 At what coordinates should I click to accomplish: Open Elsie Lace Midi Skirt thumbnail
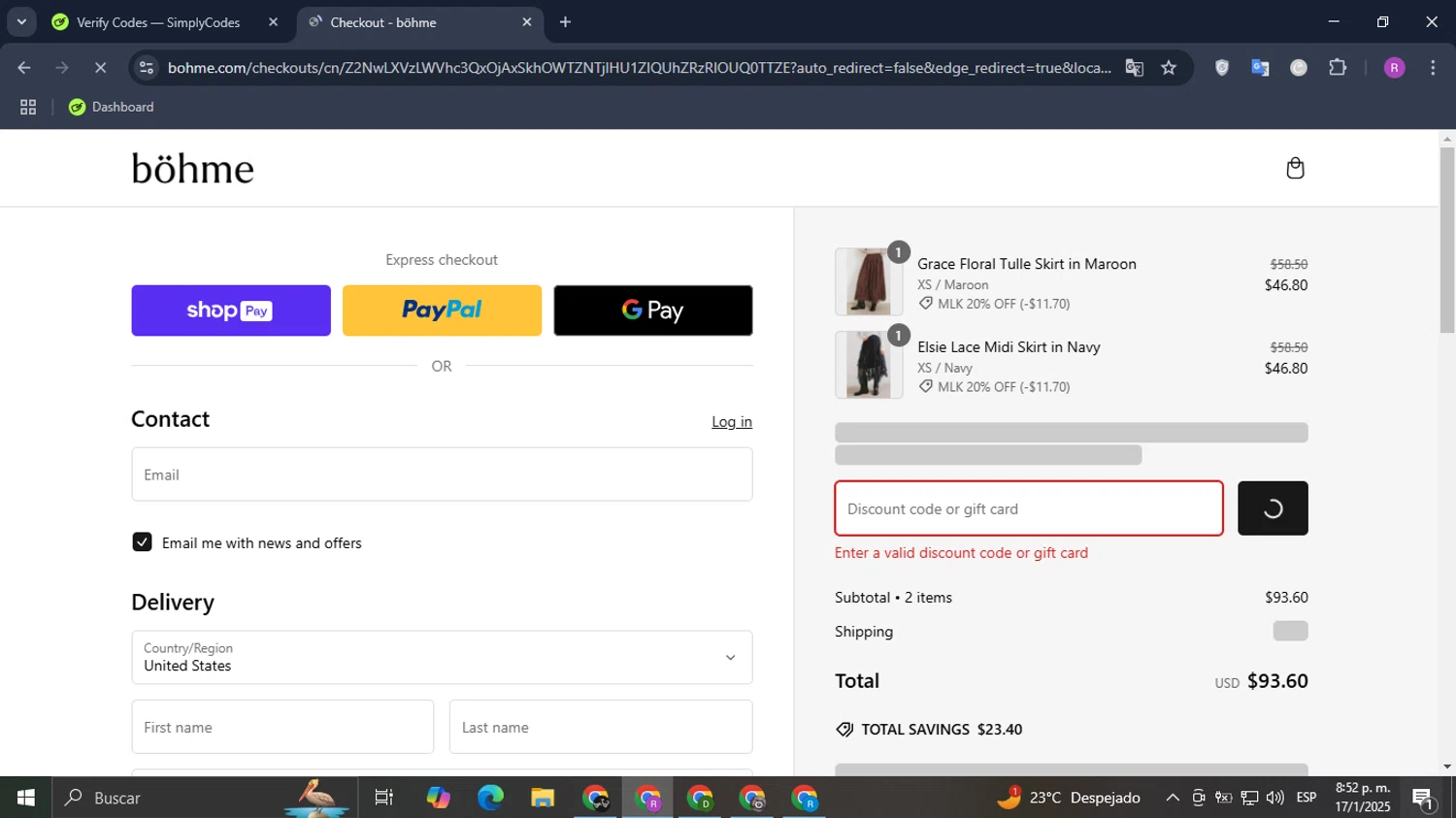point(869,365)
